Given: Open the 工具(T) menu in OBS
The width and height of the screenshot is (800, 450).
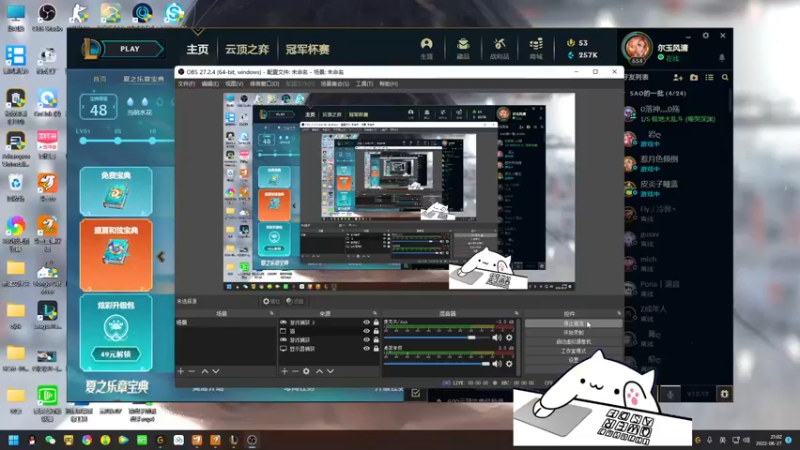Looking at the screenshot, I should tap(364, 84).
